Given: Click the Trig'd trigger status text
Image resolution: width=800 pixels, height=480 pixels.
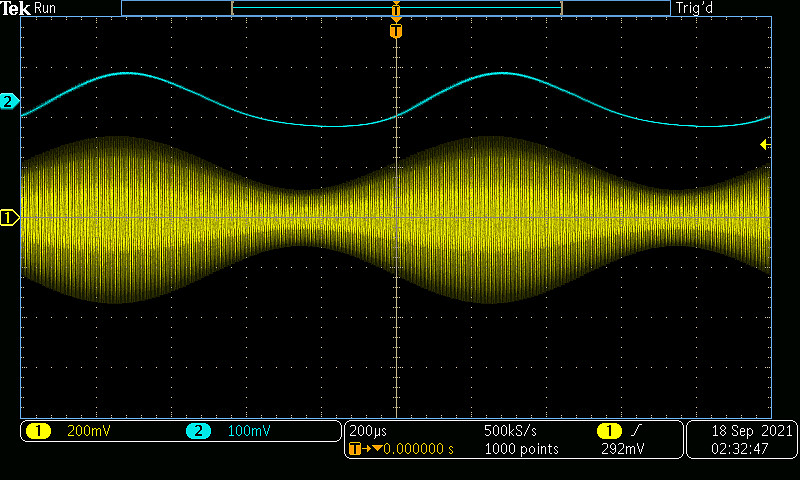Looking at the screenshot, I should [694, 8].
